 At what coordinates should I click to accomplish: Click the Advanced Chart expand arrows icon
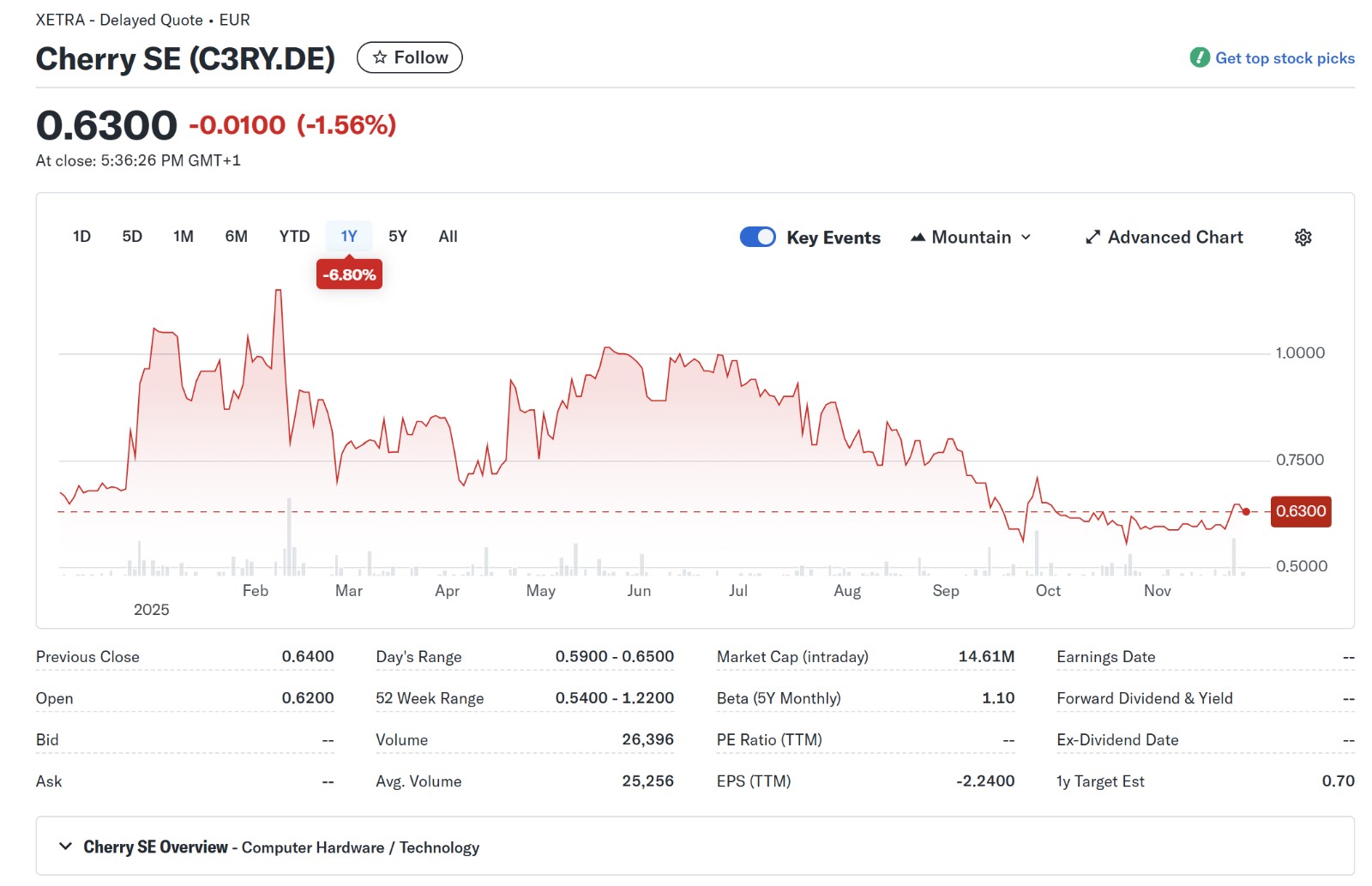(x=1092, y=238)
